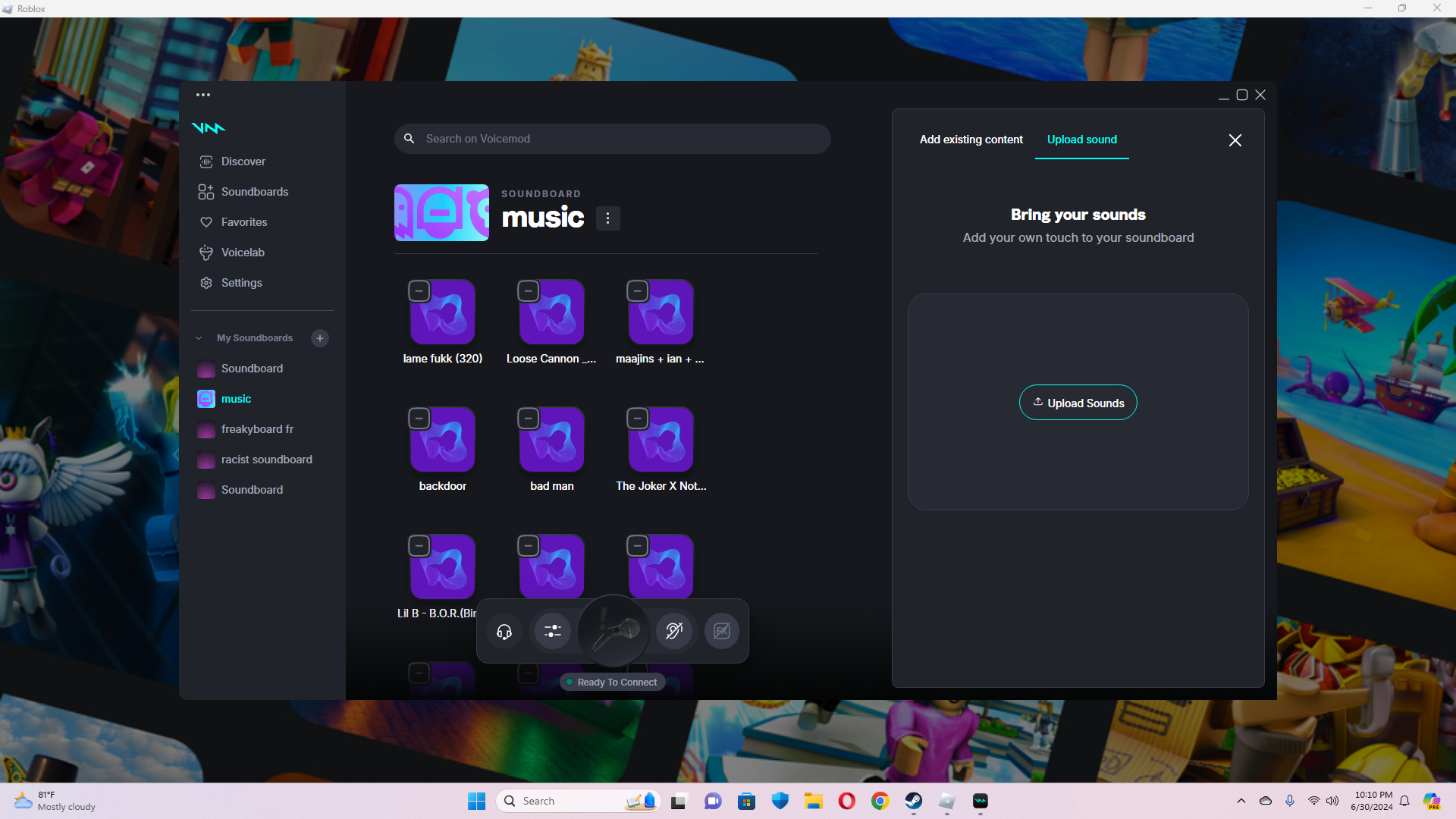Open Favorites in the sidebar
This screenshot has width=1456, height=819.
pos(244,222)
